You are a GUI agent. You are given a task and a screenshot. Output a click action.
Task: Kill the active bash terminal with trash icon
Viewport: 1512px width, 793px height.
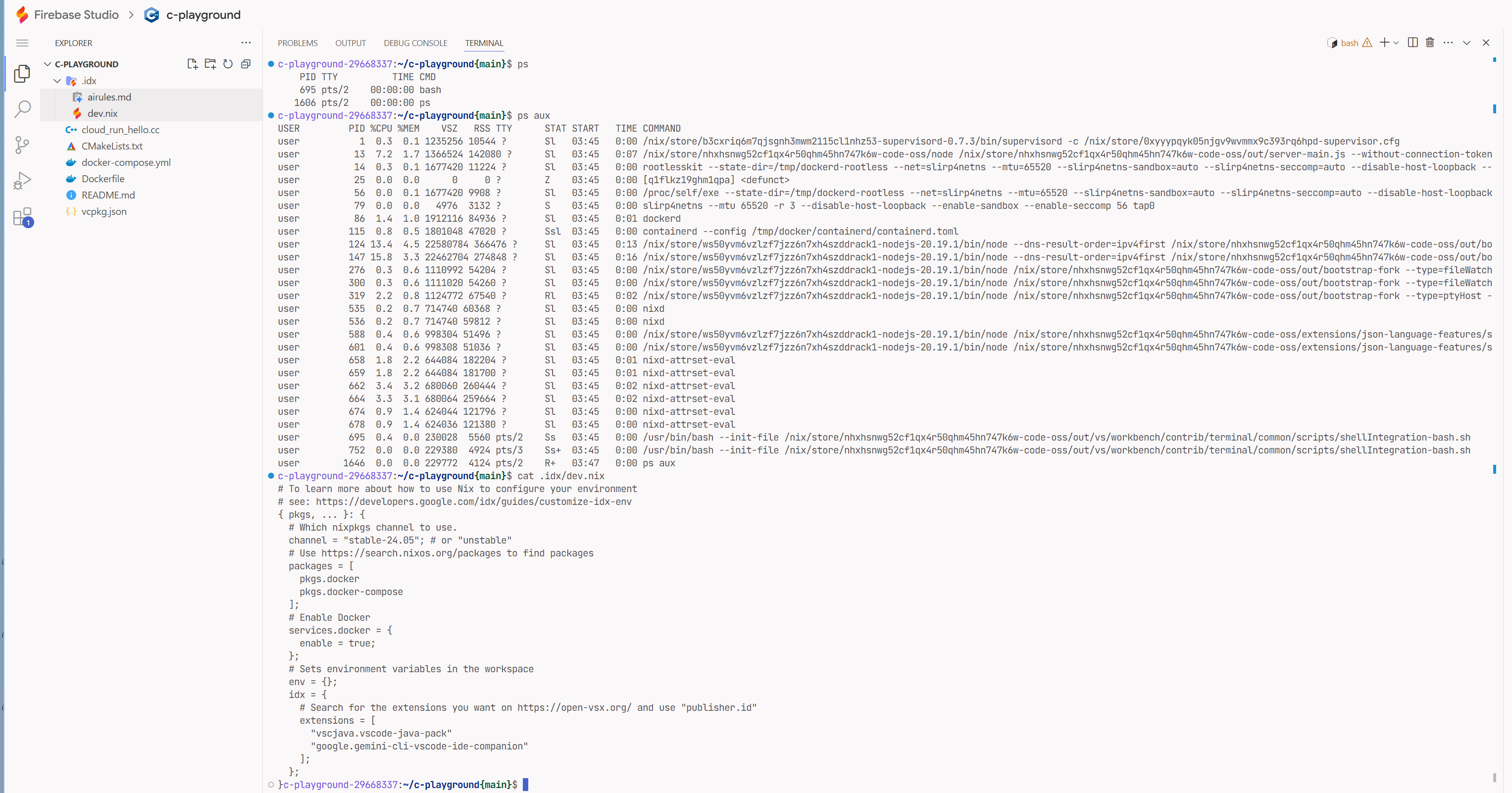coord(1430,42)
